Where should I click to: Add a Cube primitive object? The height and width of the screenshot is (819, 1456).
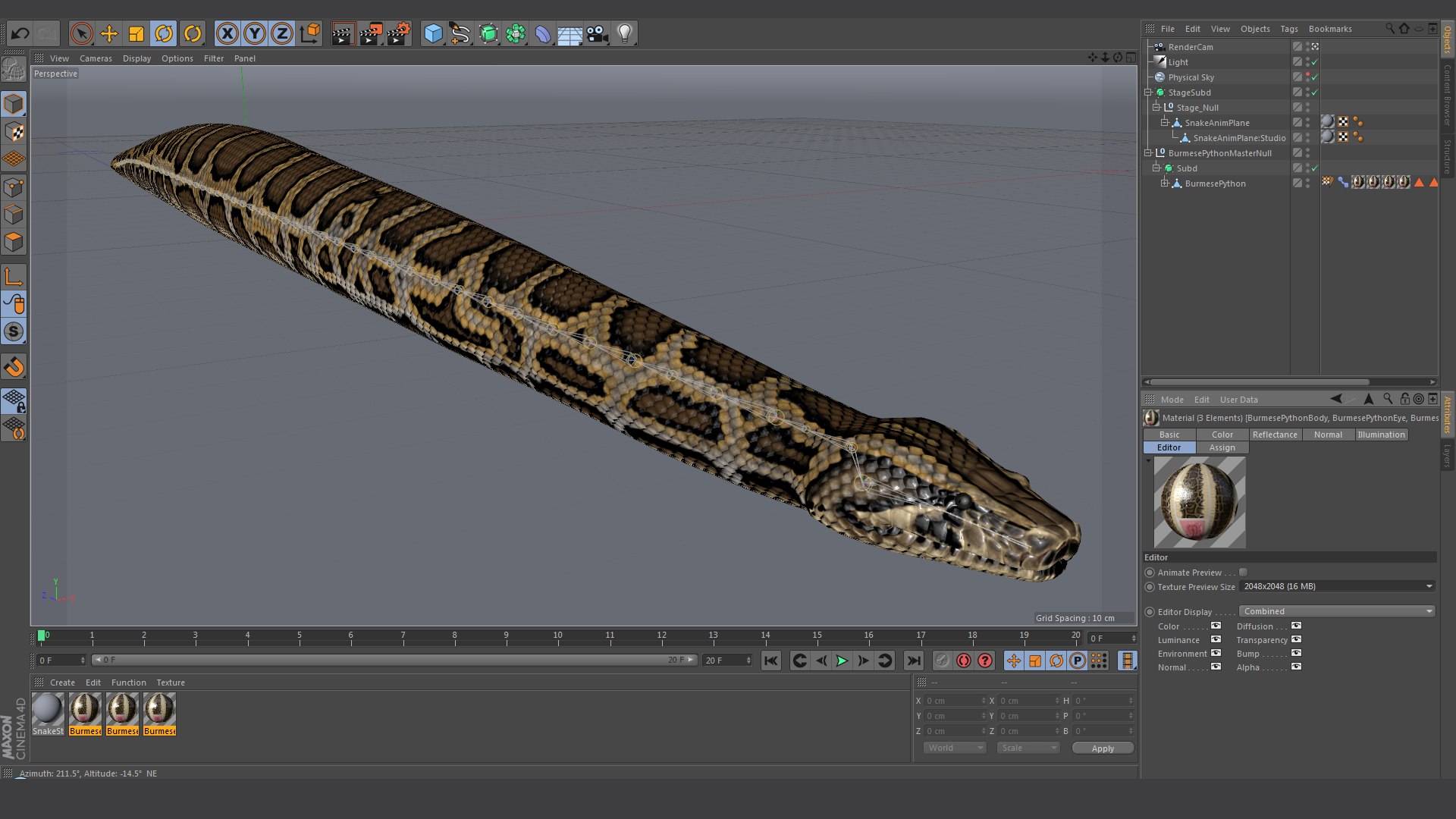433,33
